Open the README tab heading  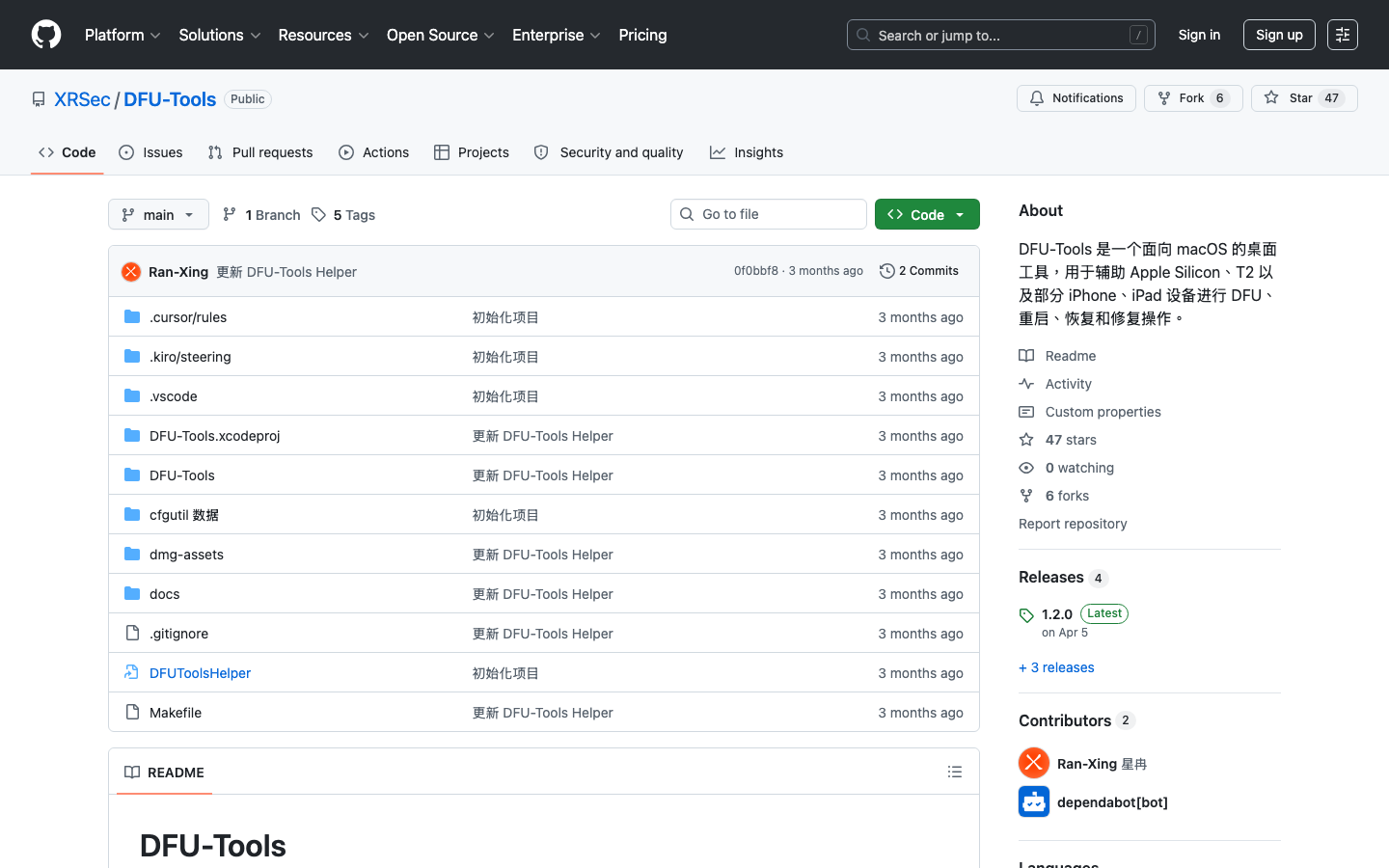pyautogui.click(x=164, y=772)
